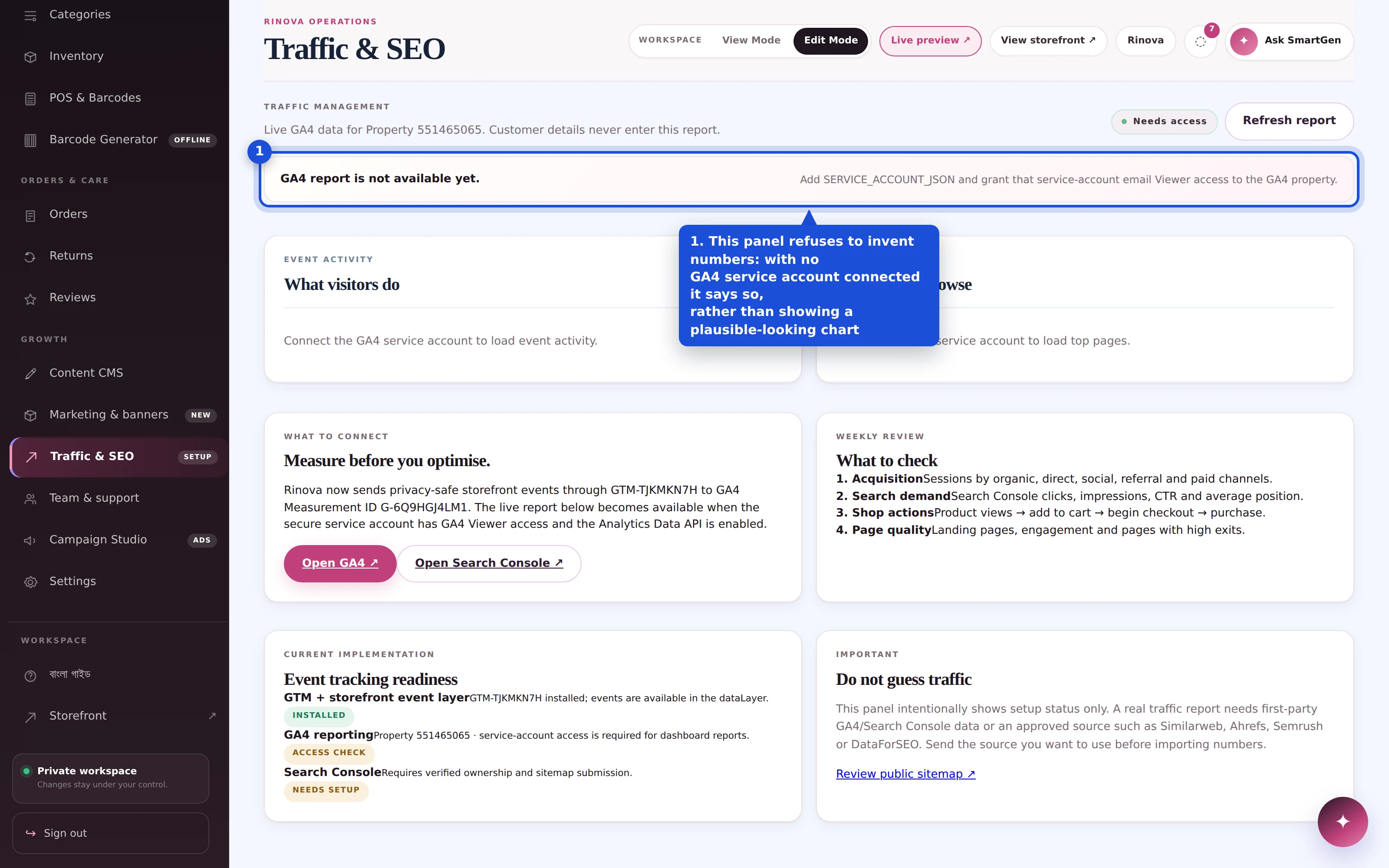Click the Private workspace status card
The height and width of the screenshot is (868, 1389).
tap(110, 778)
